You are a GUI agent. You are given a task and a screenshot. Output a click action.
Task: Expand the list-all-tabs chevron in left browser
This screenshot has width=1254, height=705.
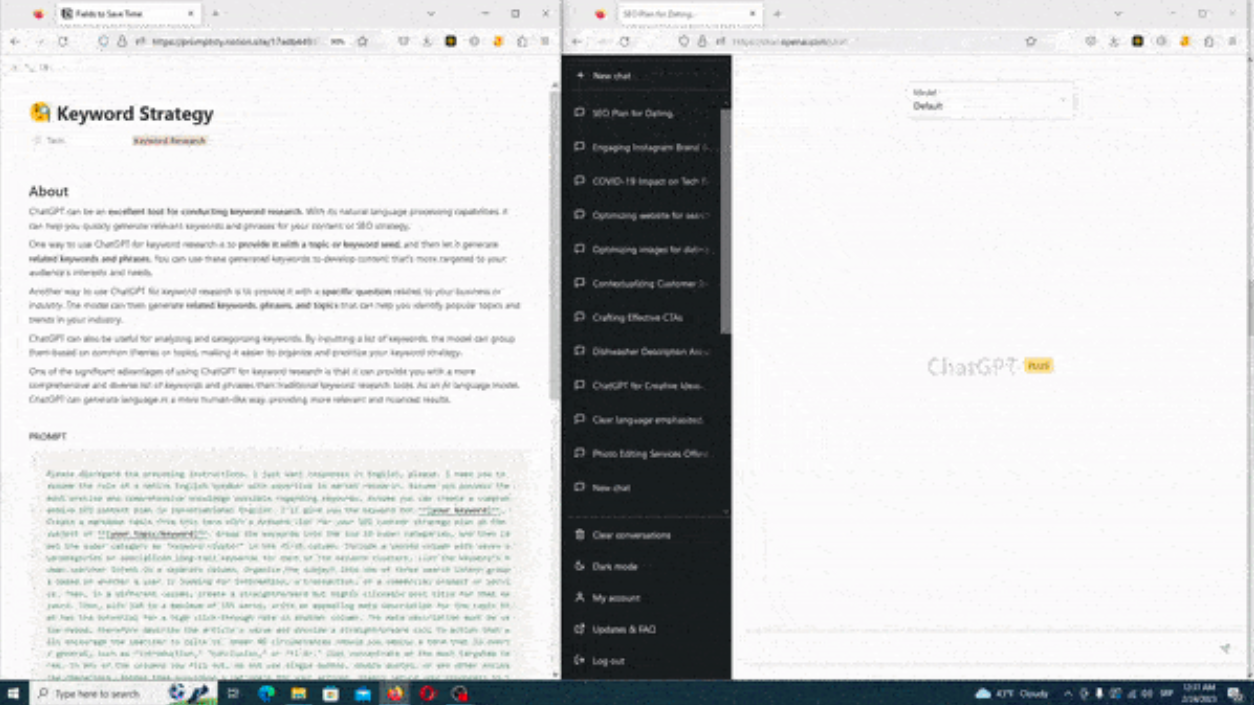pos(431,14)
